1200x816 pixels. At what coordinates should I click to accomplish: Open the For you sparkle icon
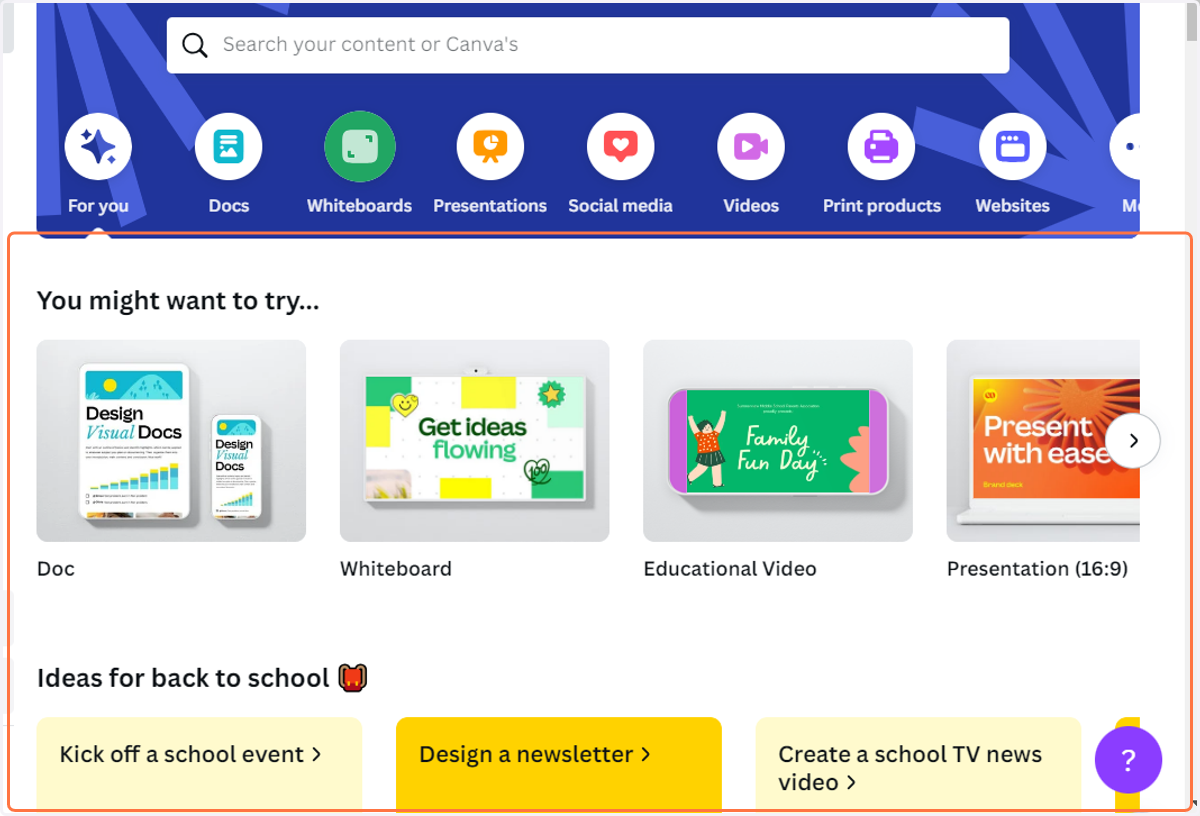pyautogui.click(x=98, y=147)
